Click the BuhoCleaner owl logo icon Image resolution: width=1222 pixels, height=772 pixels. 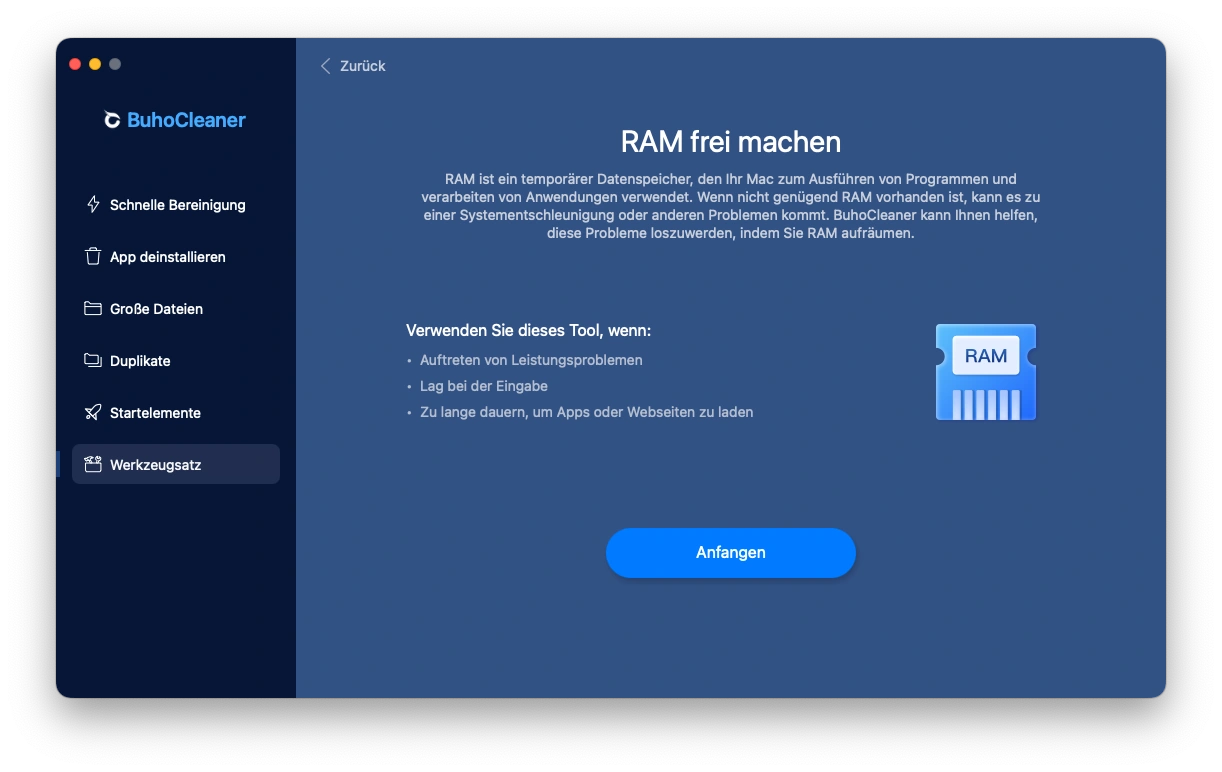click(113, 120)
